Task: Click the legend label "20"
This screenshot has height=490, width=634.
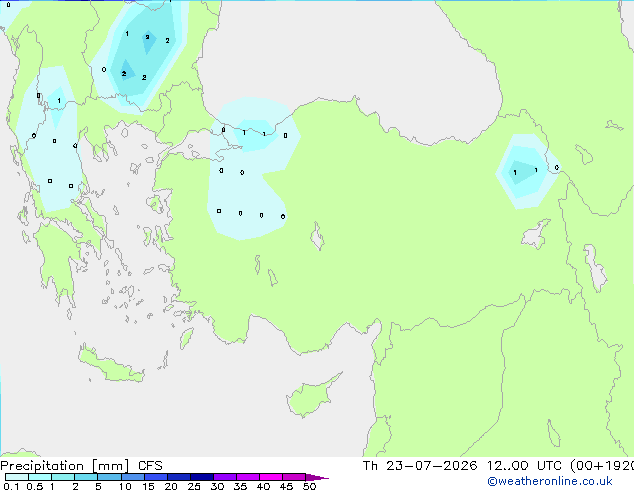Action: pyautogui.click(x=171, y=486)
